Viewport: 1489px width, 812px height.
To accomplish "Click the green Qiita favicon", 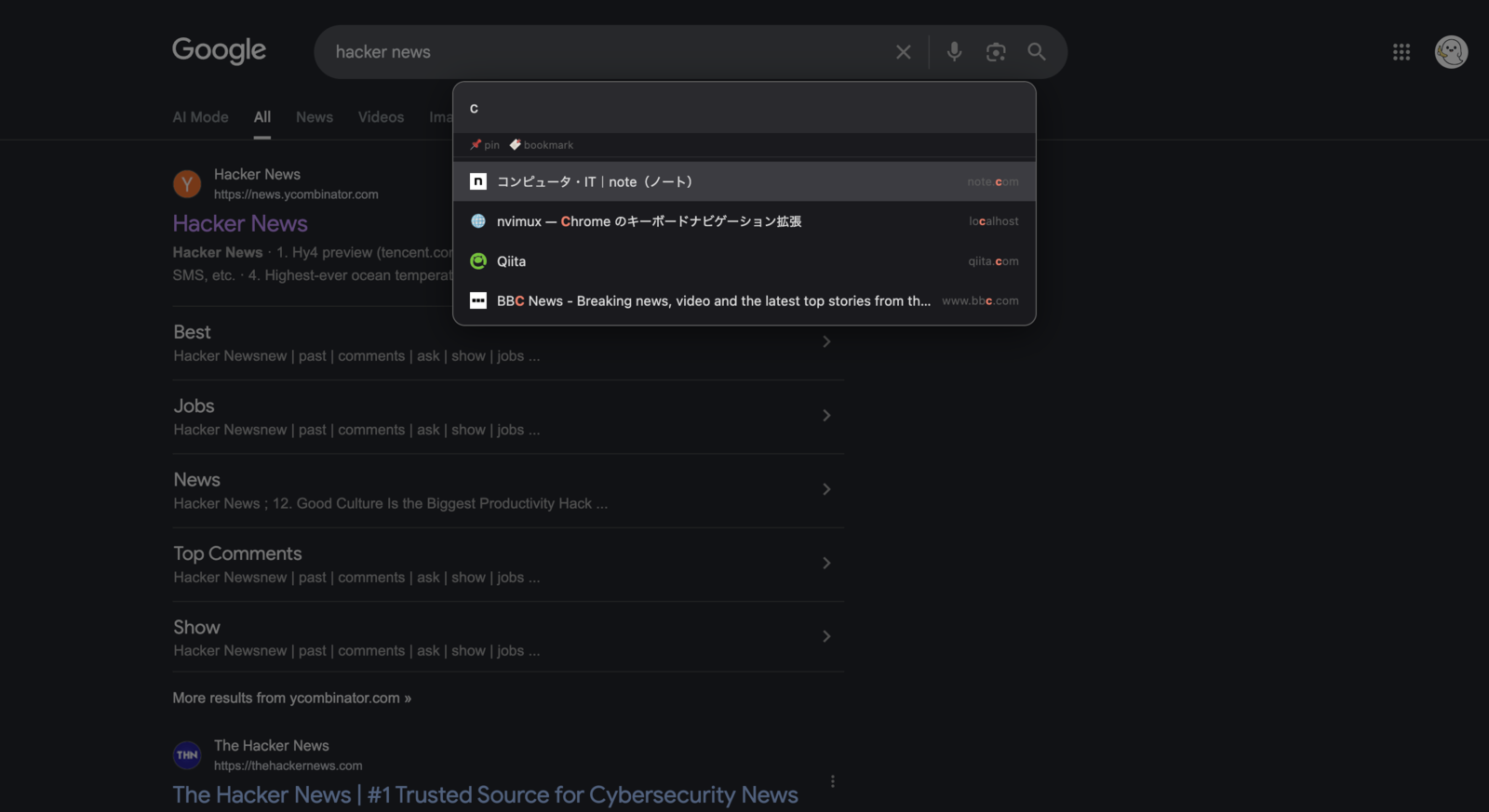I will click(478, 261).
